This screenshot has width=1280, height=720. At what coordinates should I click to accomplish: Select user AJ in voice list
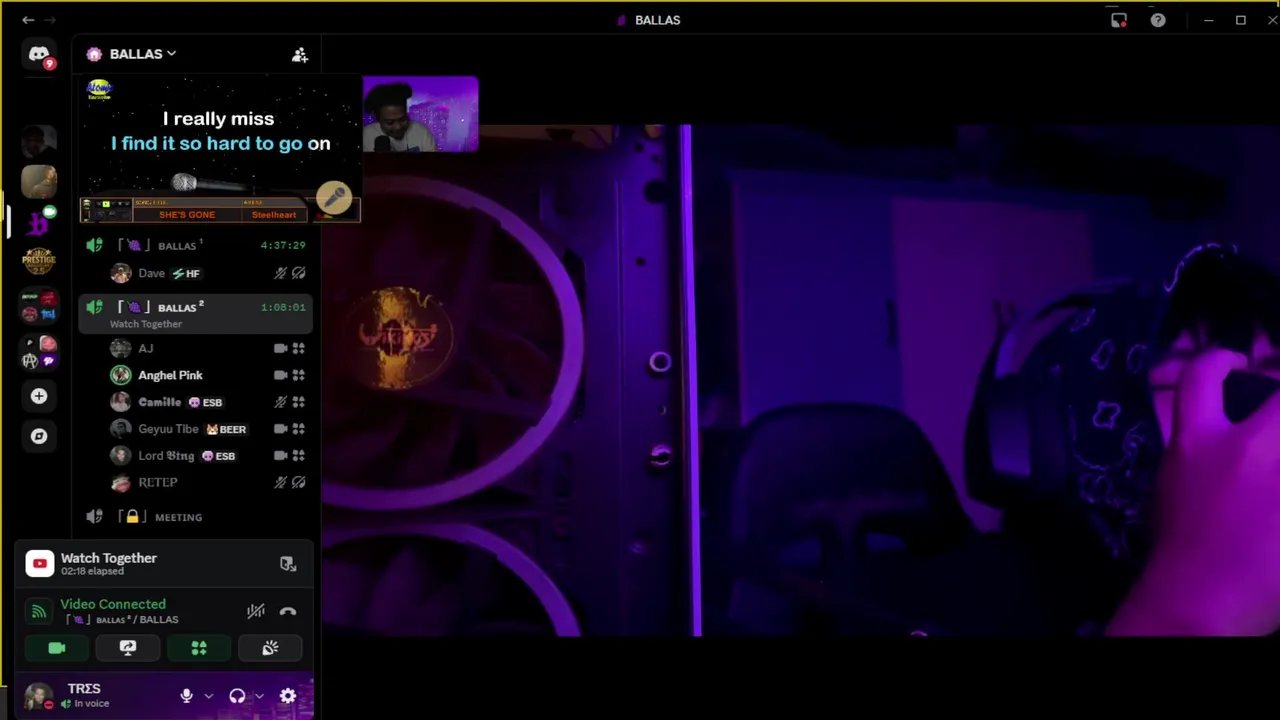pos(208,348)
